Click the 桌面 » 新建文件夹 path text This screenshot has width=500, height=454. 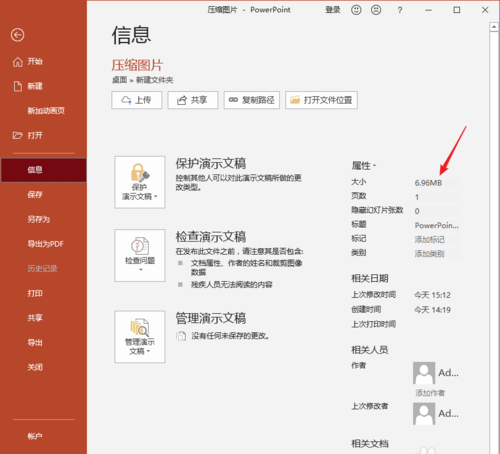[142, 80]
